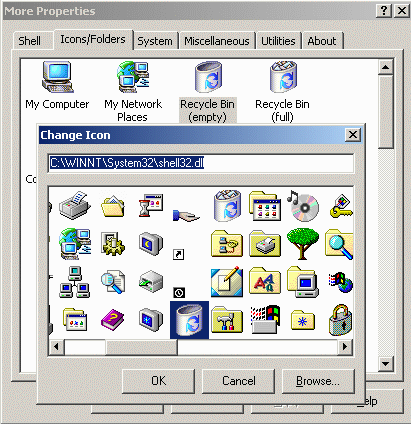Screen dimensions: 411x424
Task: Confirm icon choice with OK
Action: click(158, 381)
